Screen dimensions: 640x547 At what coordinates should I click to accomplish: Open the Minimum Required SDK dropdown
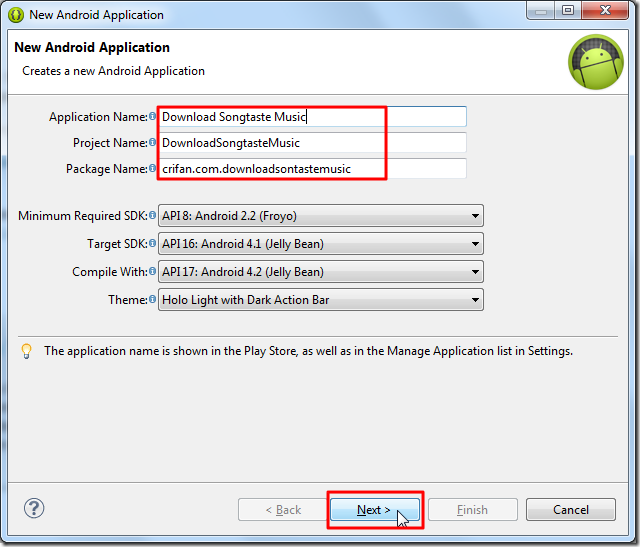tap(320, 216)
